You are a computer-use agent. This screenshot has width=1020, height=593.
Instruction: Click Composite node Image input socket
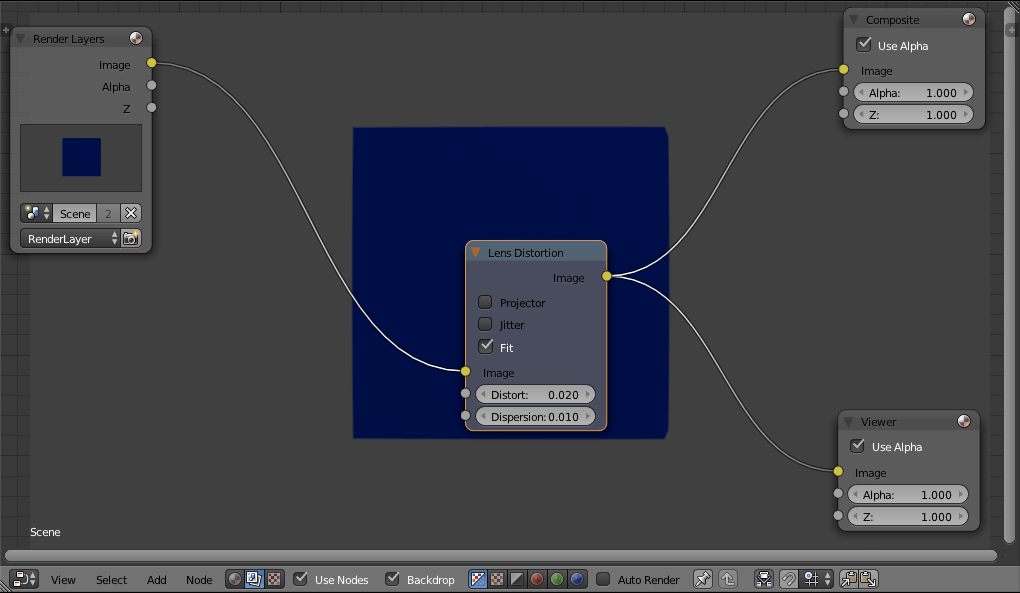[x=844, y=70]
